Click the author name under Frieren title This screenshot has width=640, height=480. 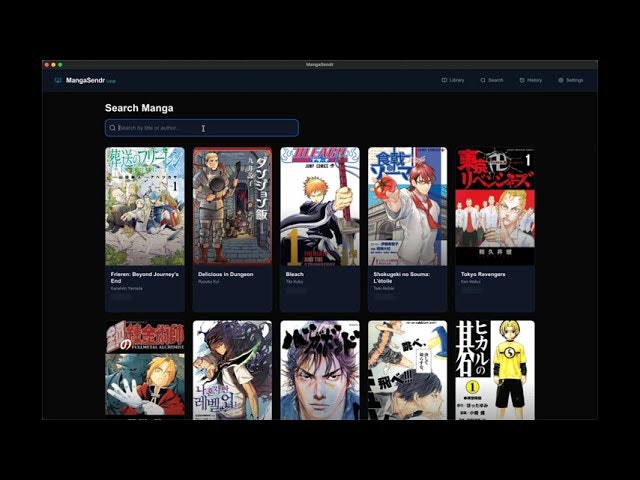click(x=127, y=288)
